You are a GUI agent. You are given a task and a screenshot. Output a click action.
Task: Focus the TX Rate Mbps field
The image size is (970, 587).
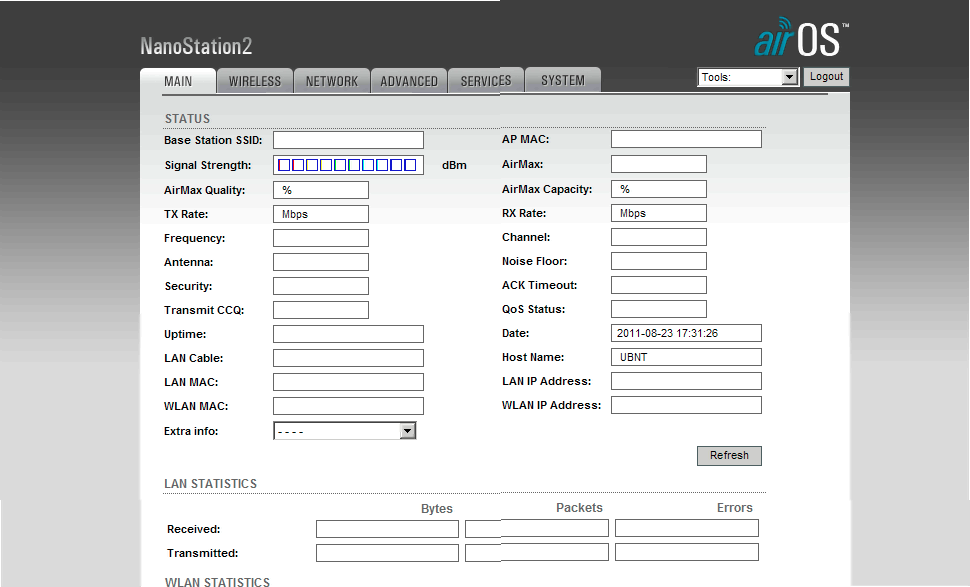[320, 214]
